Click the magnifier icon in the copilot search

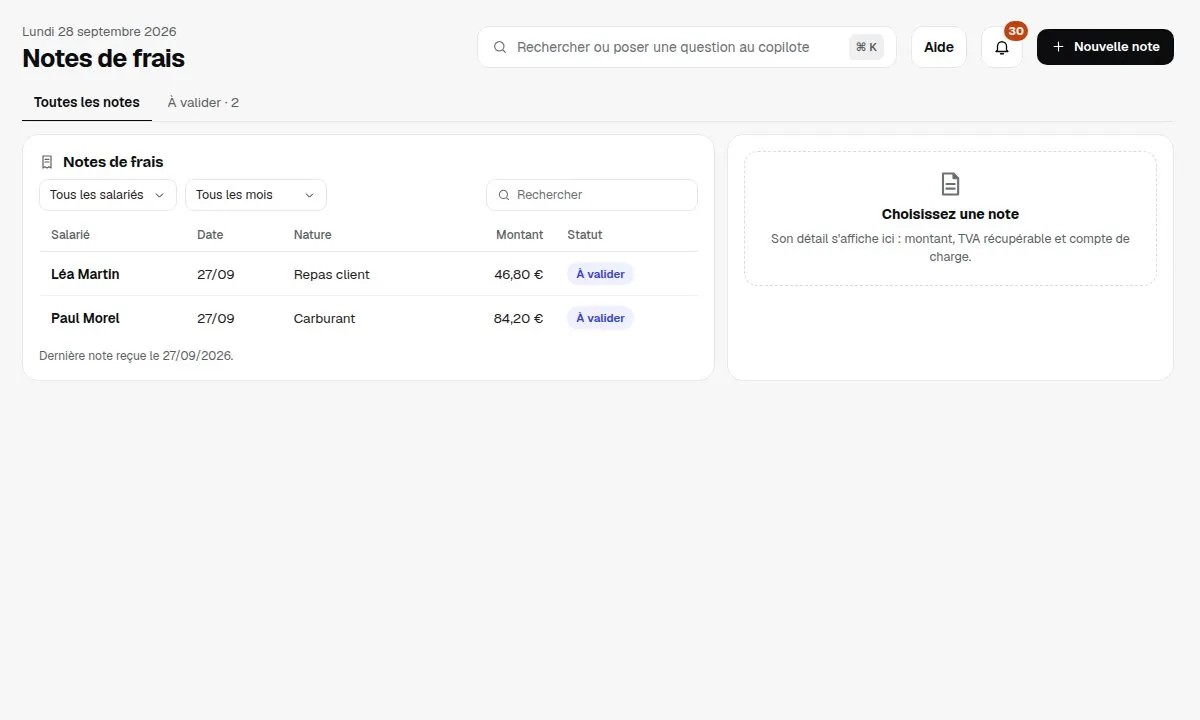[x=500, y=47]
